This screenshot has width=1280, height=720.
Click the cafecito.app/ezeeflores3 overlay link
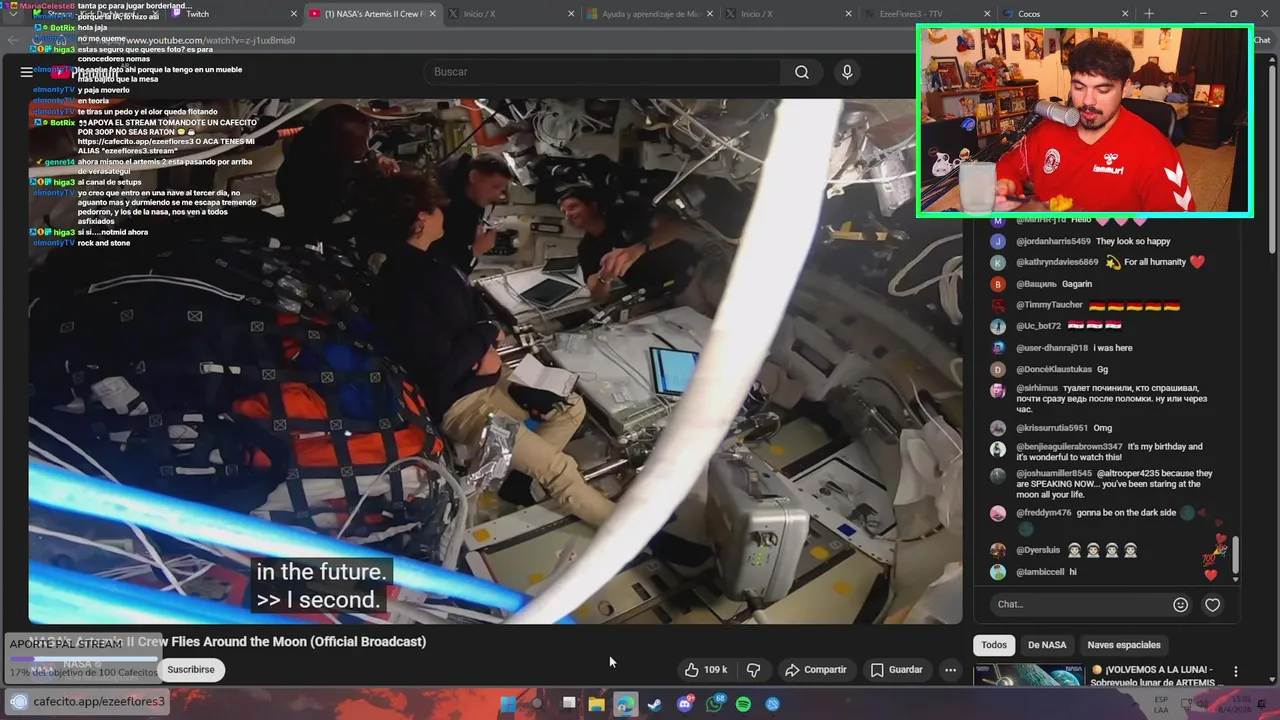(x=99, y=702)
